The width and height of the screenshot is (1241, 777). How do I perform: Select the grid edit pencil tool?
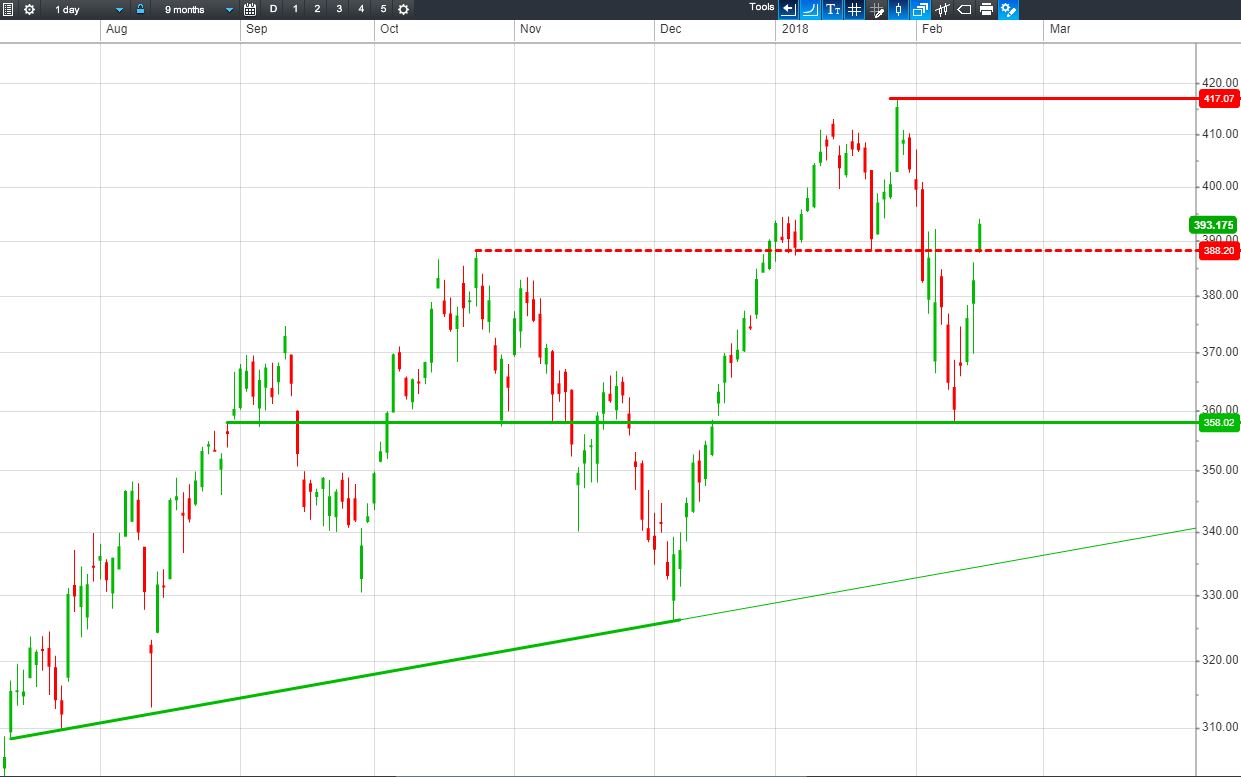[x=876, y=9]
